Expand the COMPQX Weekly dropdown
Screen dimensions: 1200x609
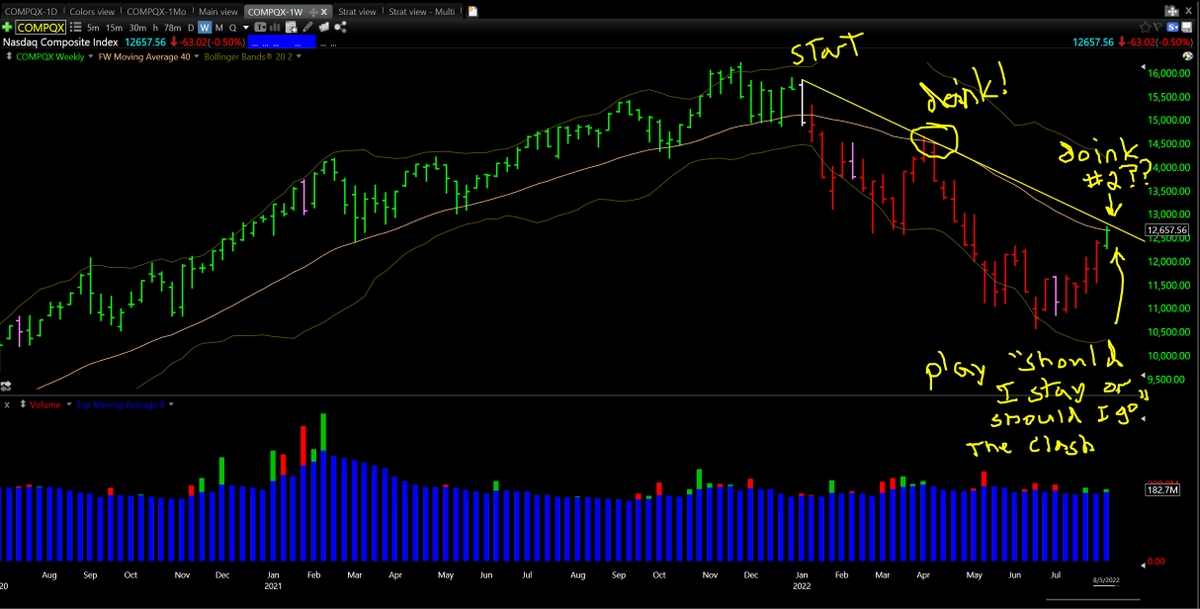(x=91, y=57)
